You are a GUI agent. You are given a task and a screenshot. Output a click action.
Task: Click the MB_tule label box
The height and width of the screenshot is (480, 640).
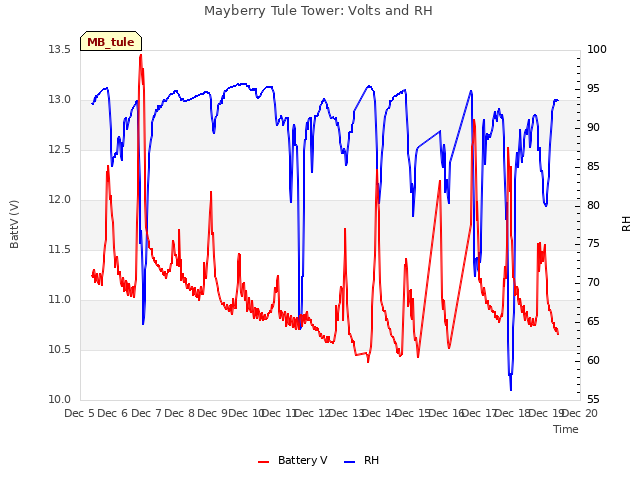111,41
